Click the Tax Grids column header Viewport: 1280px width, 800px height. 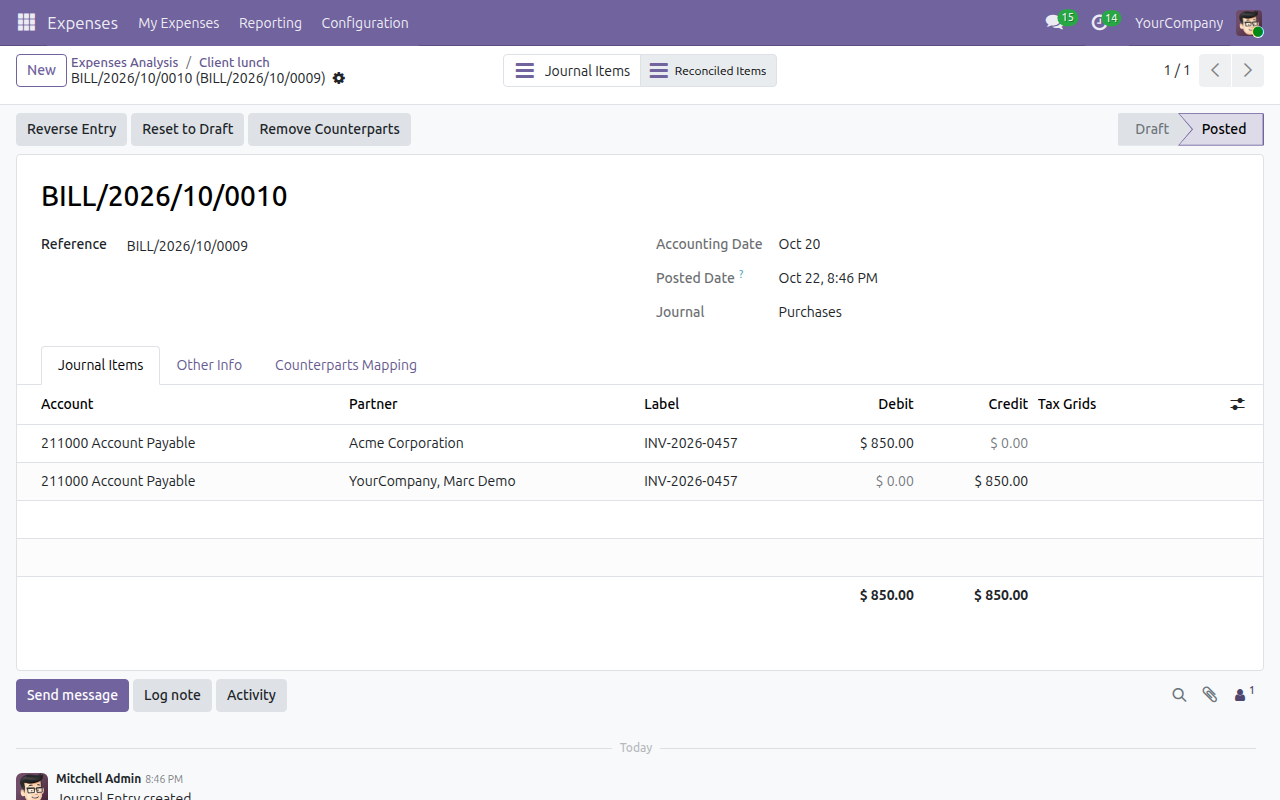1067,404
